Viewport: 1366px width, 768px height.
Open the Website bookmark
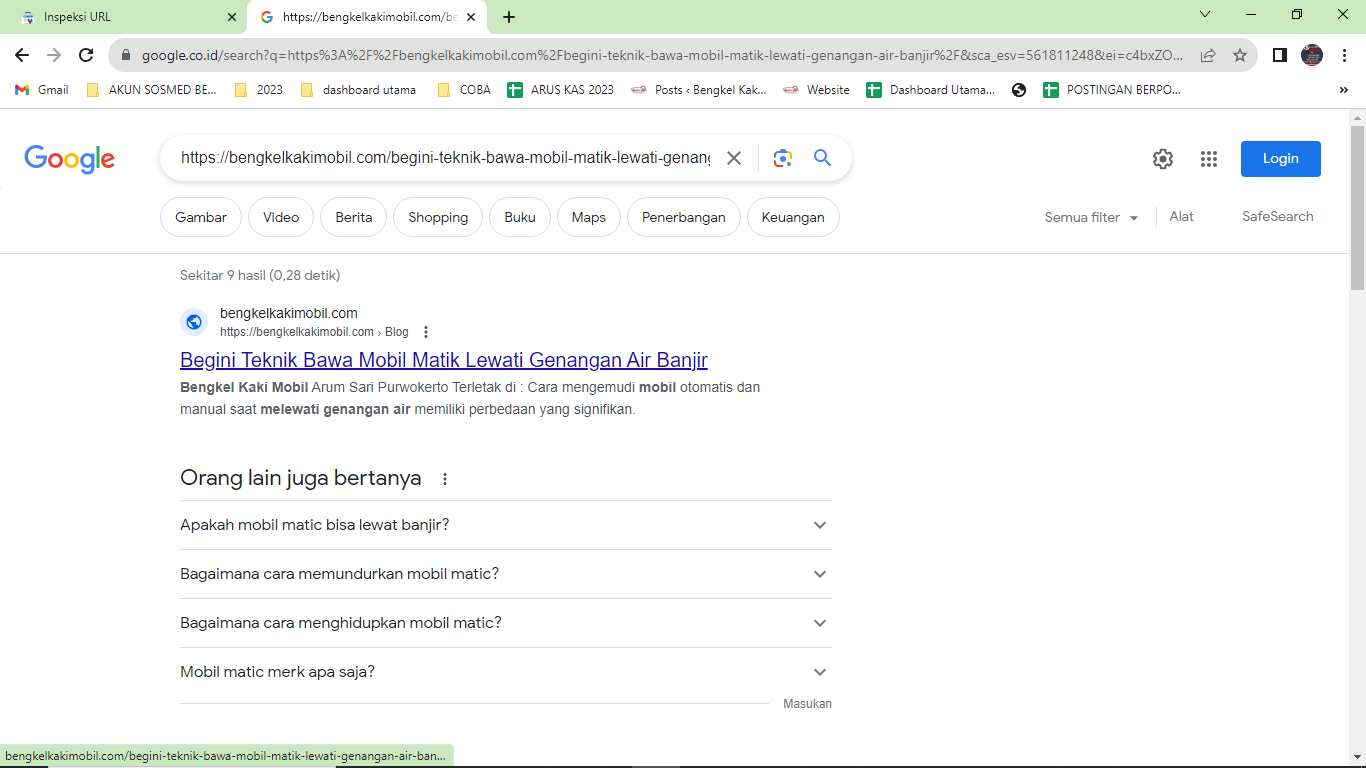tap(816, 90)
